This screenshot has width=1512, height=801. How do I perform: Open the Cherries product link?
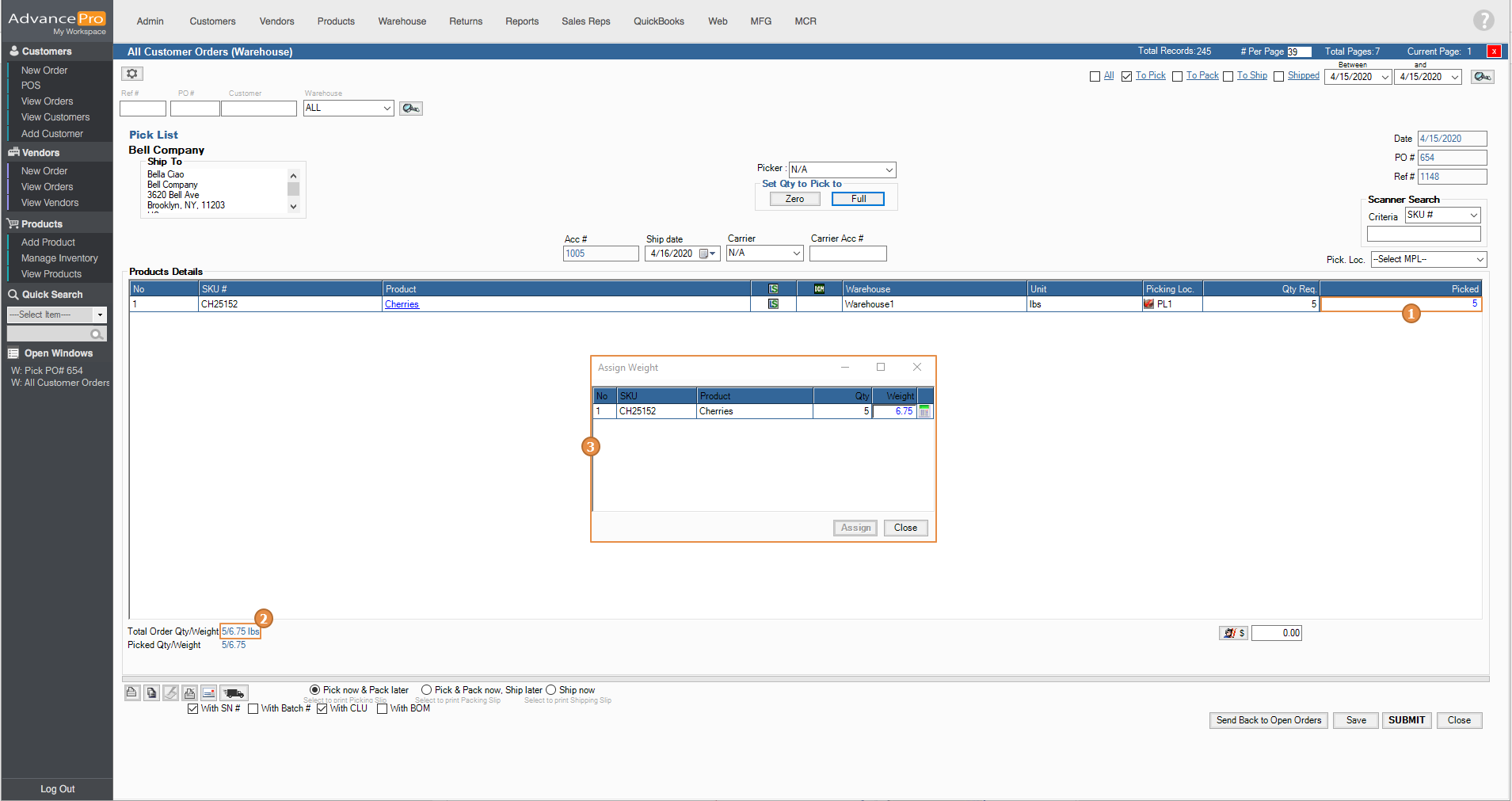[x=402, y=304]
